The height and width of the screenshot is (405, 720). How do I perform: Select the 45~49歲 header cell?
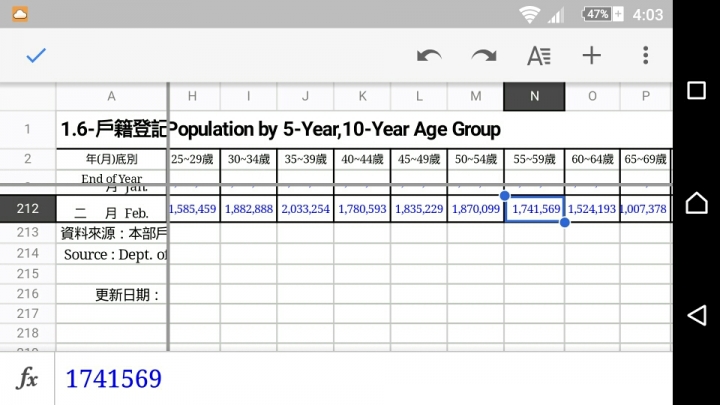(419, 159)
